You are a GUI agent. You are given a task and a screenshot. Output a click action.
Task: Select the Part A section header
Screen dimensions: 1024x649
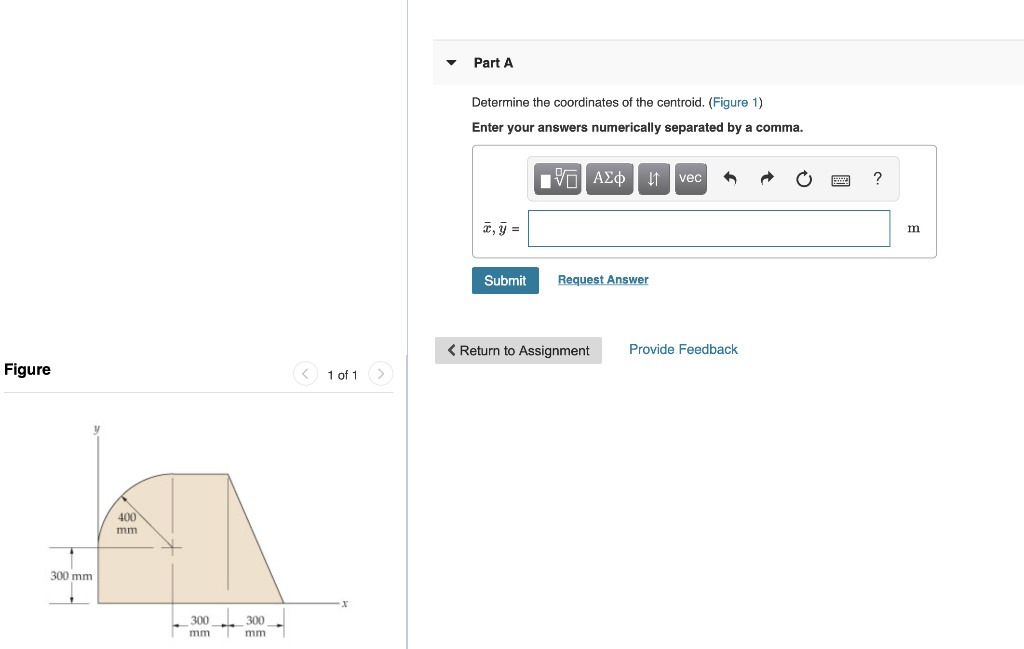[x=493, y=62]
